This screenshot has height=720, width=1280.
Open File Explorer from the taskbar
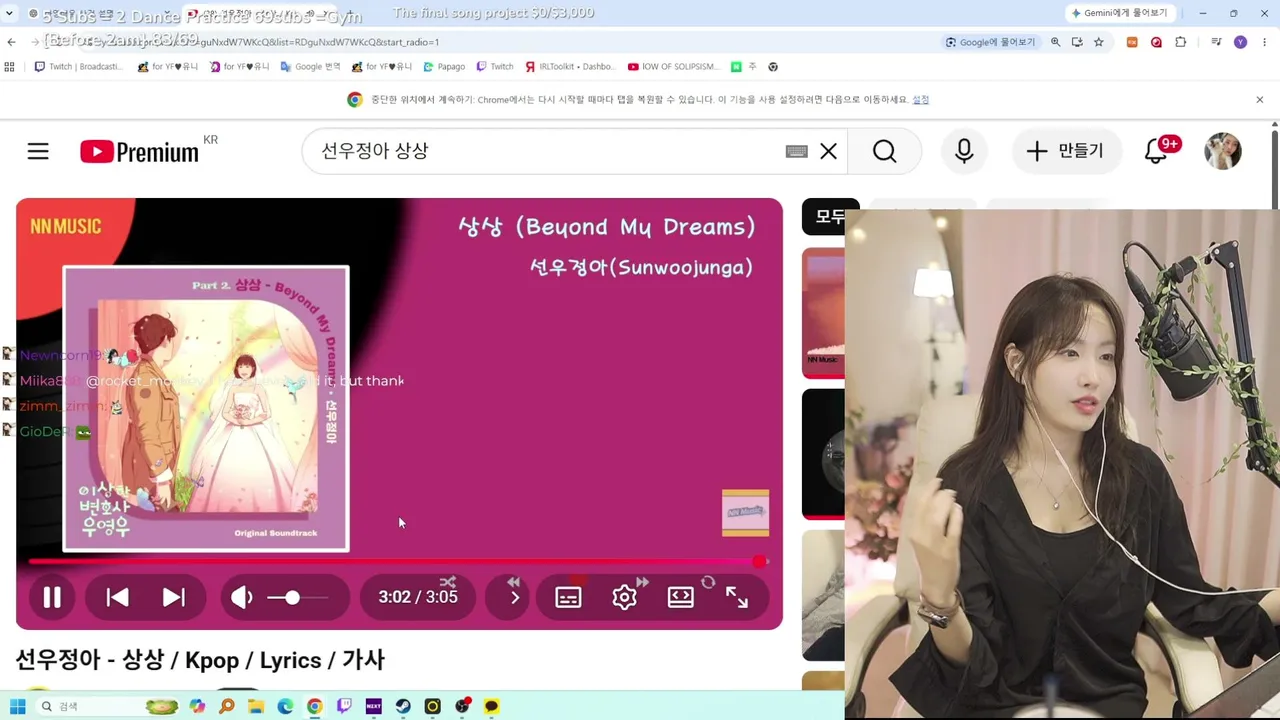[x=256, y=707]
